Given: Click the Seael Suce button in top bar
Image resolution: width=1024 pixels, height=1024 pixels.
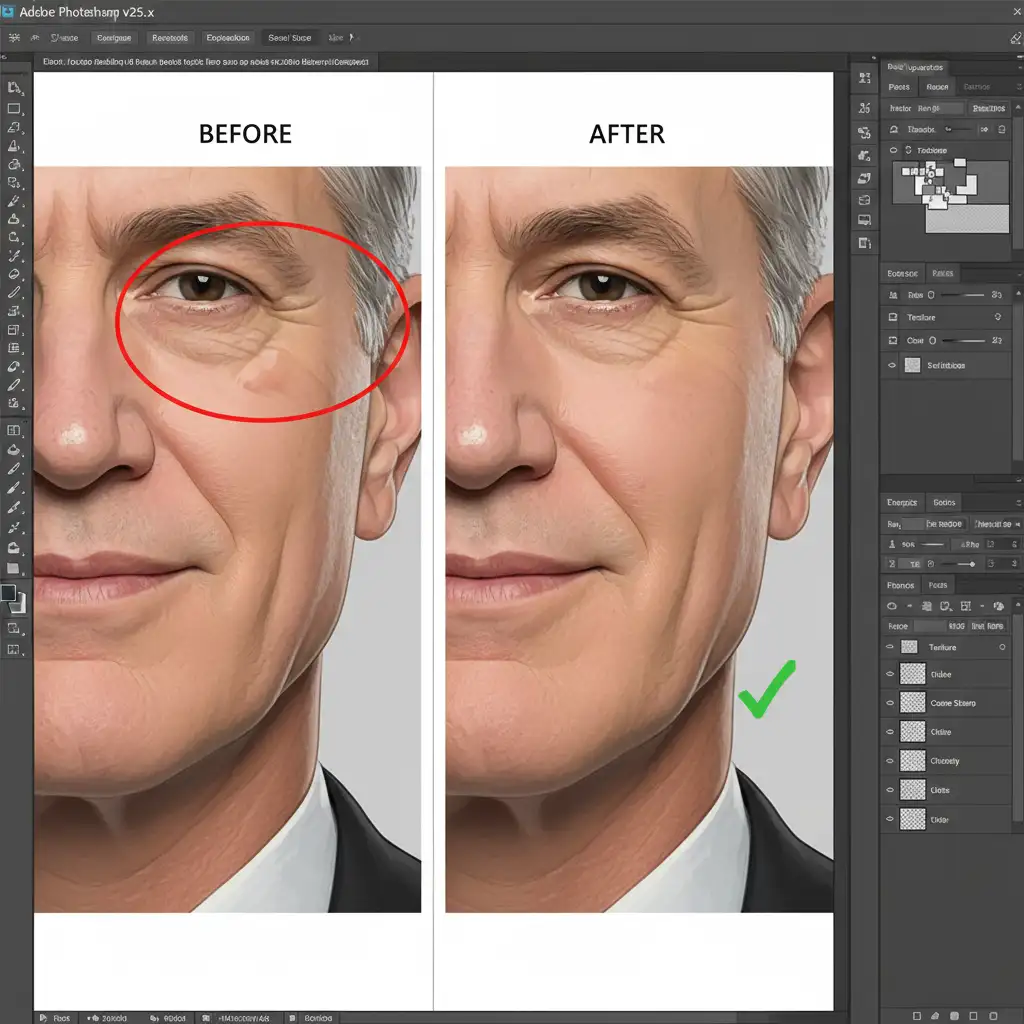Looking at the screenshot, I should pos(289,38).
